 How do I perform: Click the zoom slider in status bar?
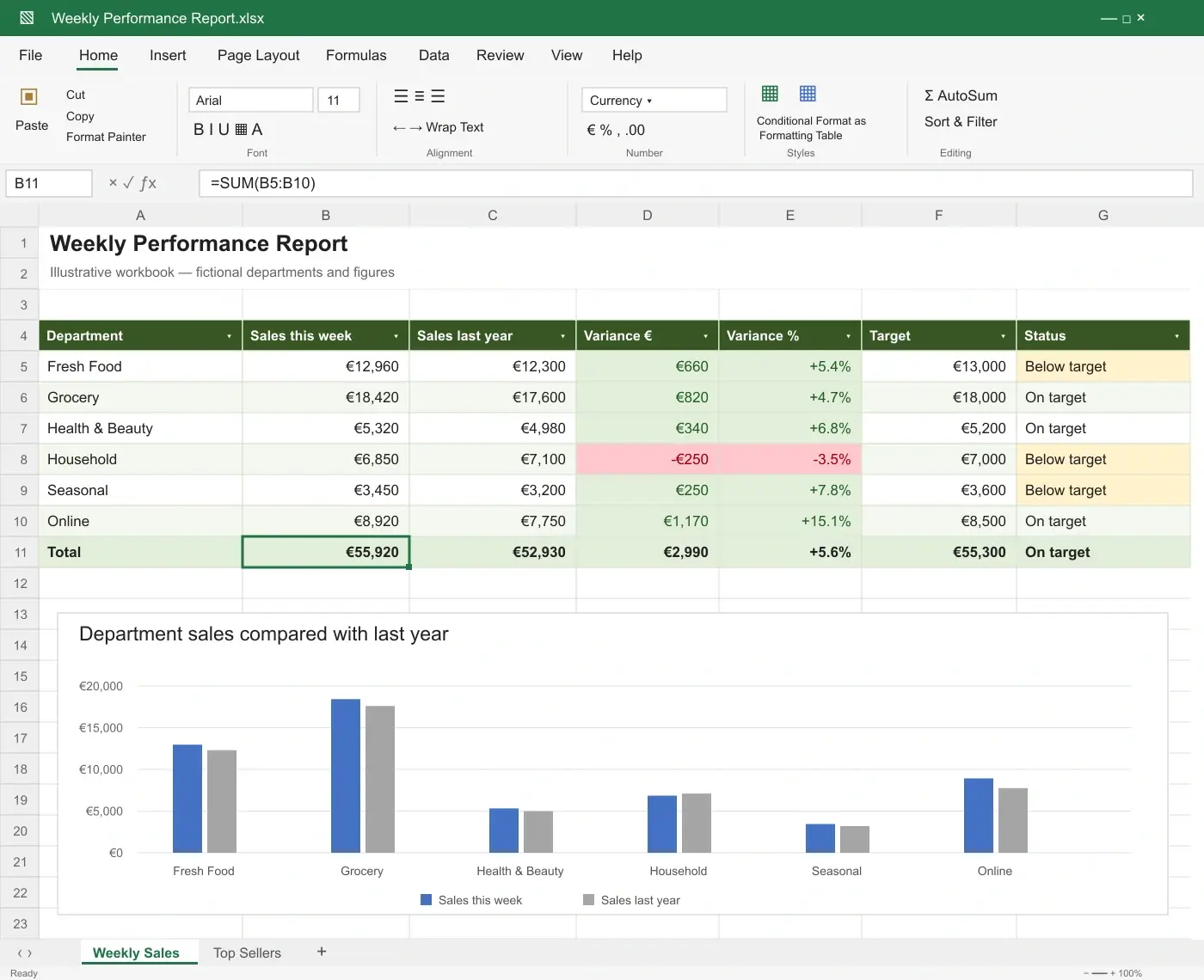(x=1099, y=973)
